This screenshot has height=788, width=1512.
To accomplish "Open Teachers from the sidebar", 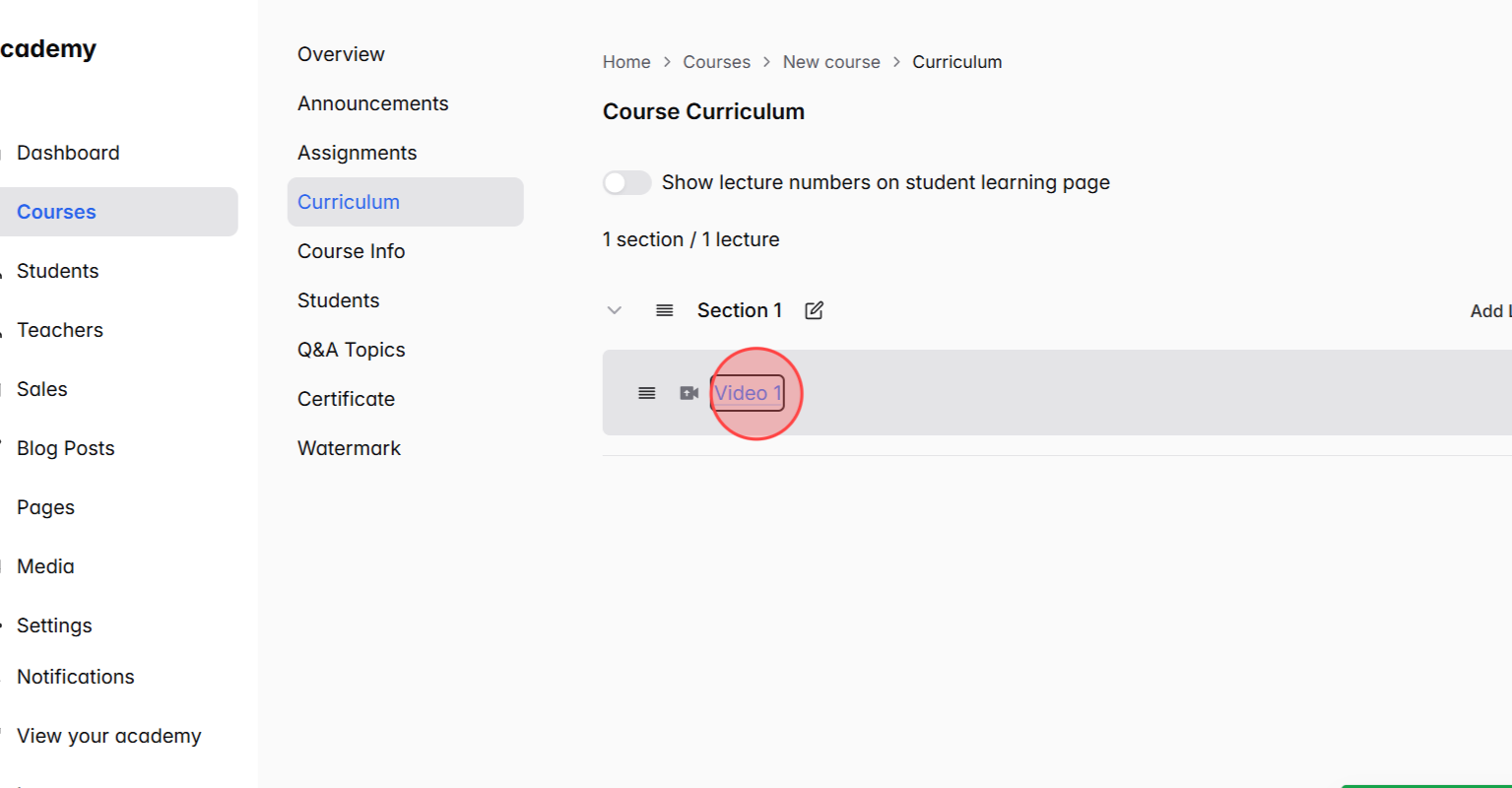I will 60,330.
